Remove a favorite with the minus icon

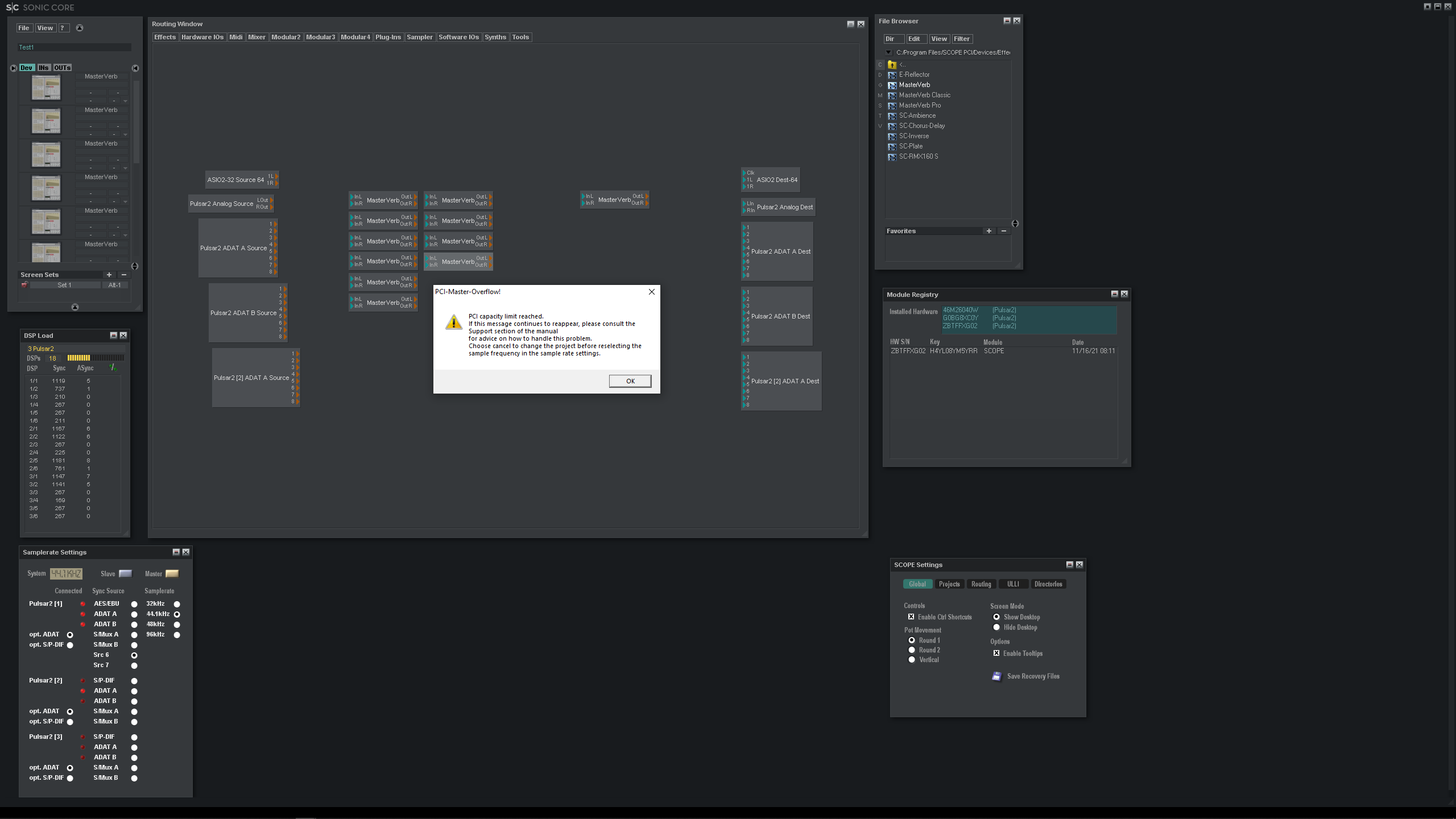click(x=1004, y=231)
